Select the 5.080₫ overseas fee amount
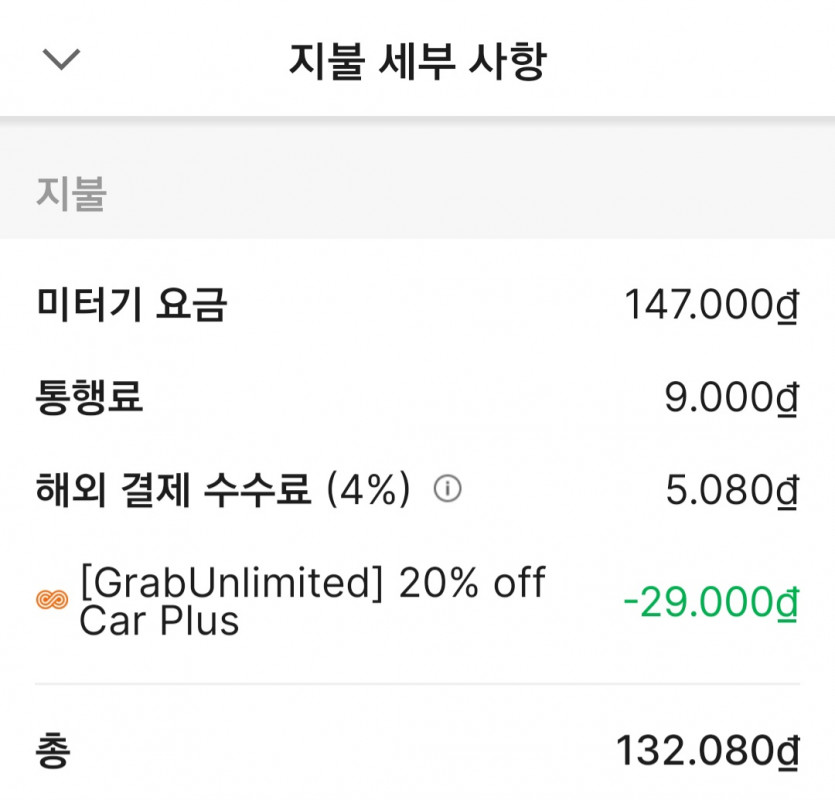Screen dimensions: 835x800 click(x=731, y=490)
